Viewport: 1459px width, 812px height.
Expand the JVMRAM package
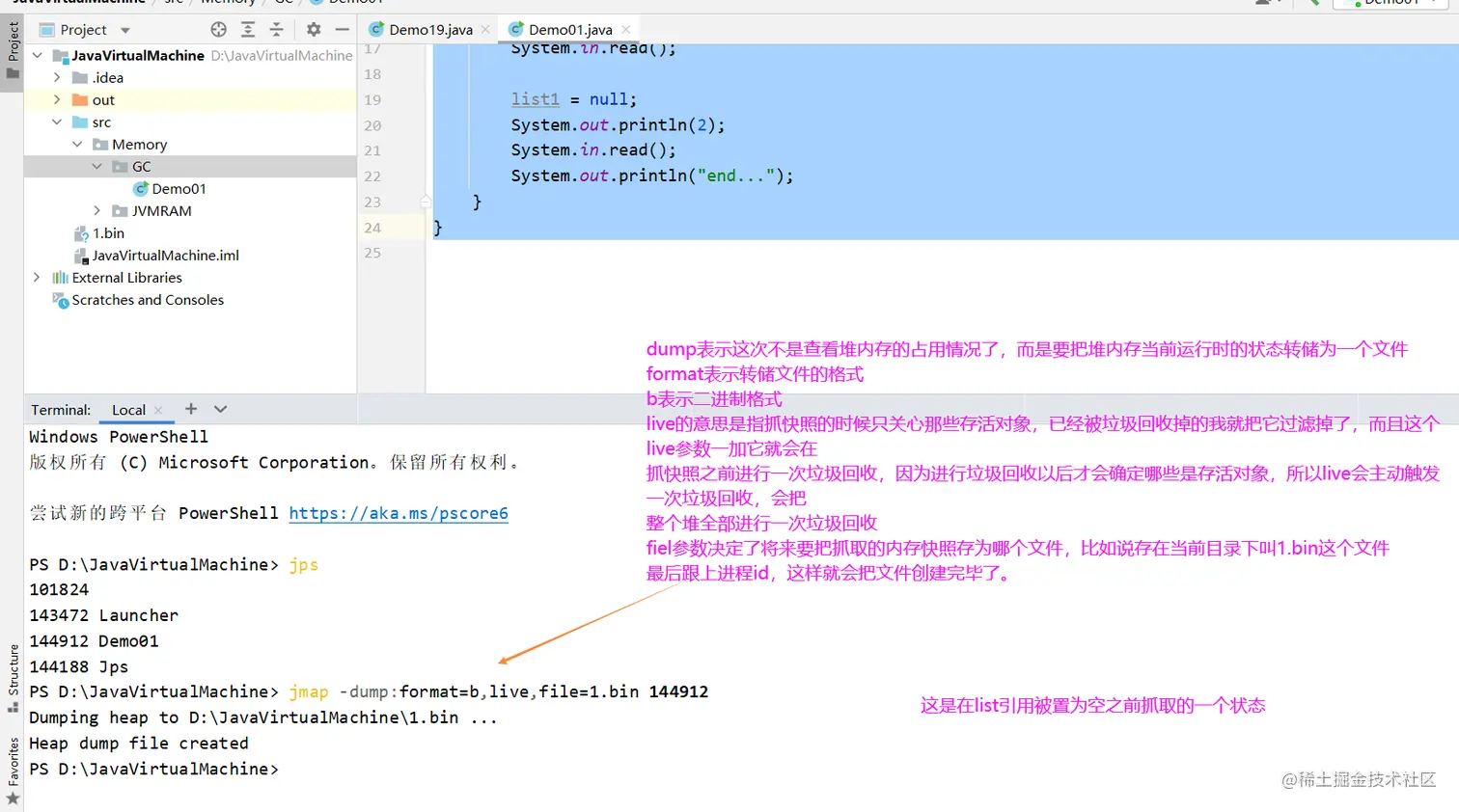pyautogui.click(x=96, y=211)
